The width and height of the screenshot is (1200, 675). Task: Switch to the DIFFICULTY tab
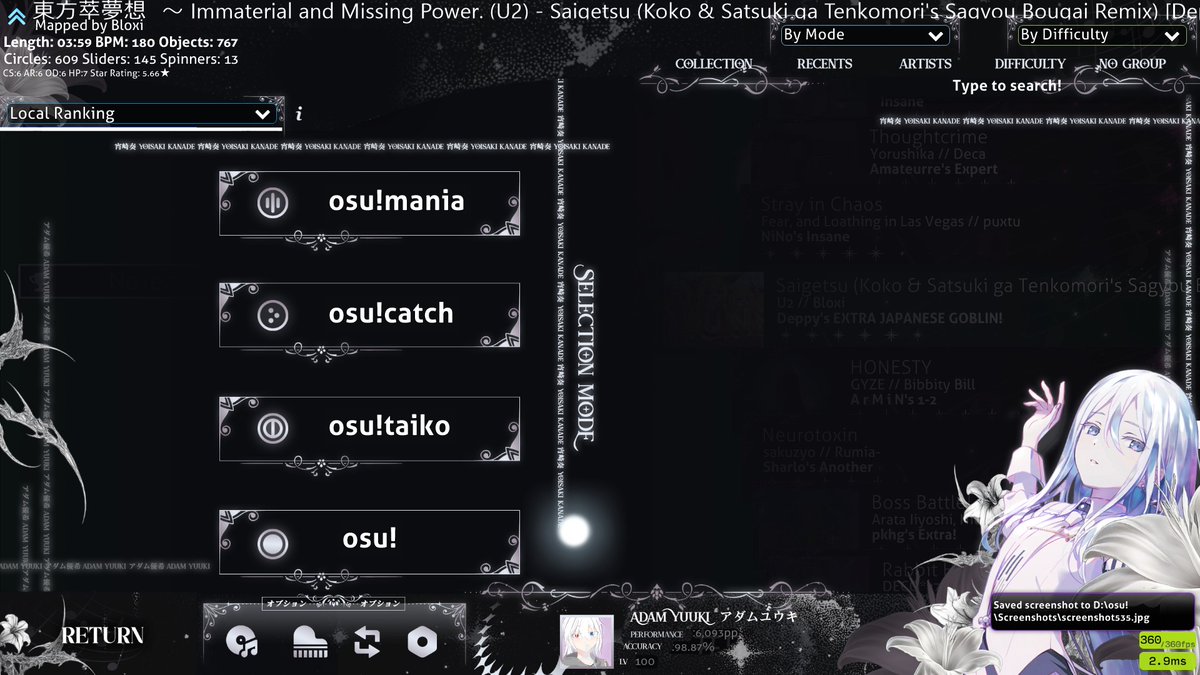point(1030,64)
